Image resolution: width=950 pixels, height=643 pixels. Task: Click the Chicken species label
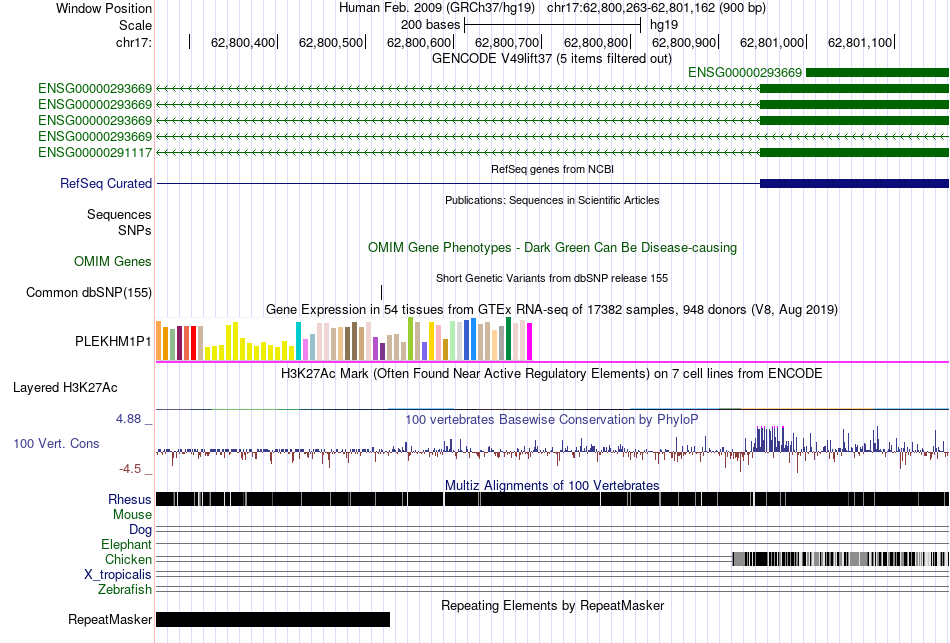tap(128, 559)
